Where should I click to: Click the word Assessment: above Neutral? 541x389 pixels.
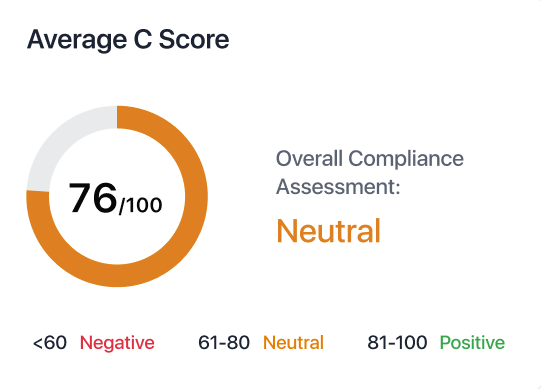[x=338, y=187]
